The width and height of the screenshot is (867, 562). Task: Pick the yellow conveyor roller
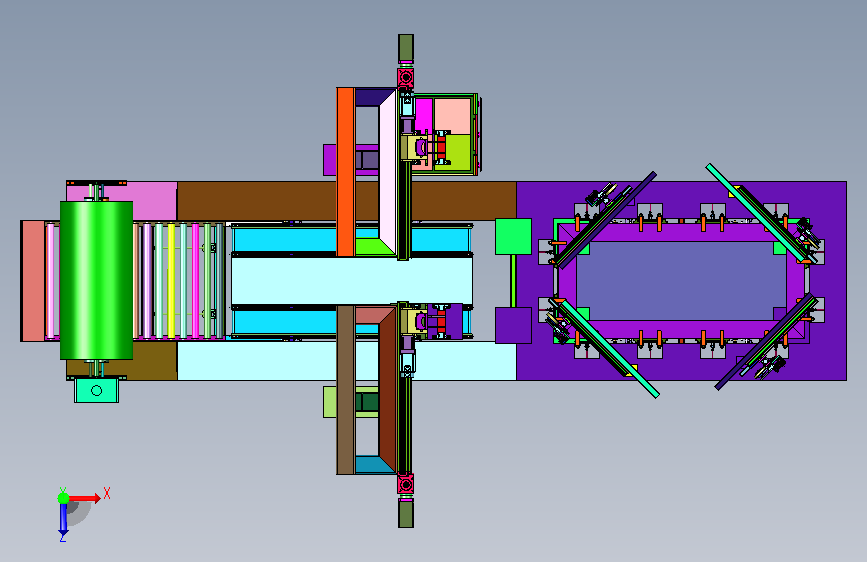[171, 280]
